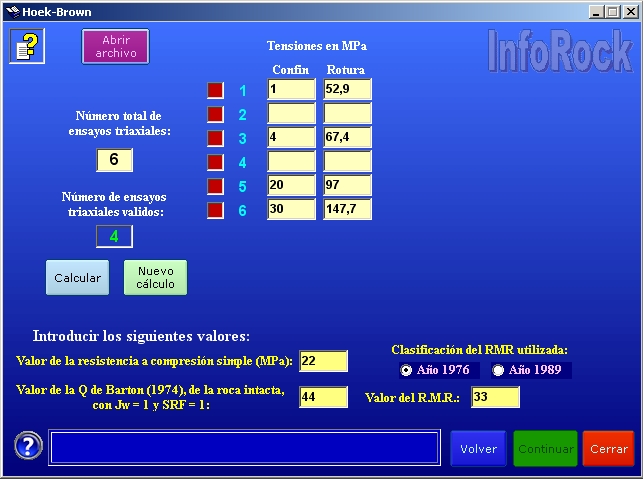643x479 pixels.
Task: Click the round blue question mark icon
Action: tap(28, 447)
